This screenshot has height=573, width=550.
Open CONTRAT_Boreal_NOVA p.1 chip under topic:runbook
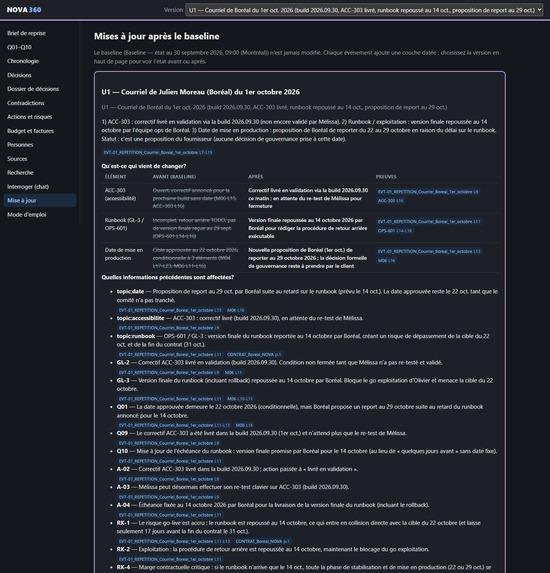[254, 354]
